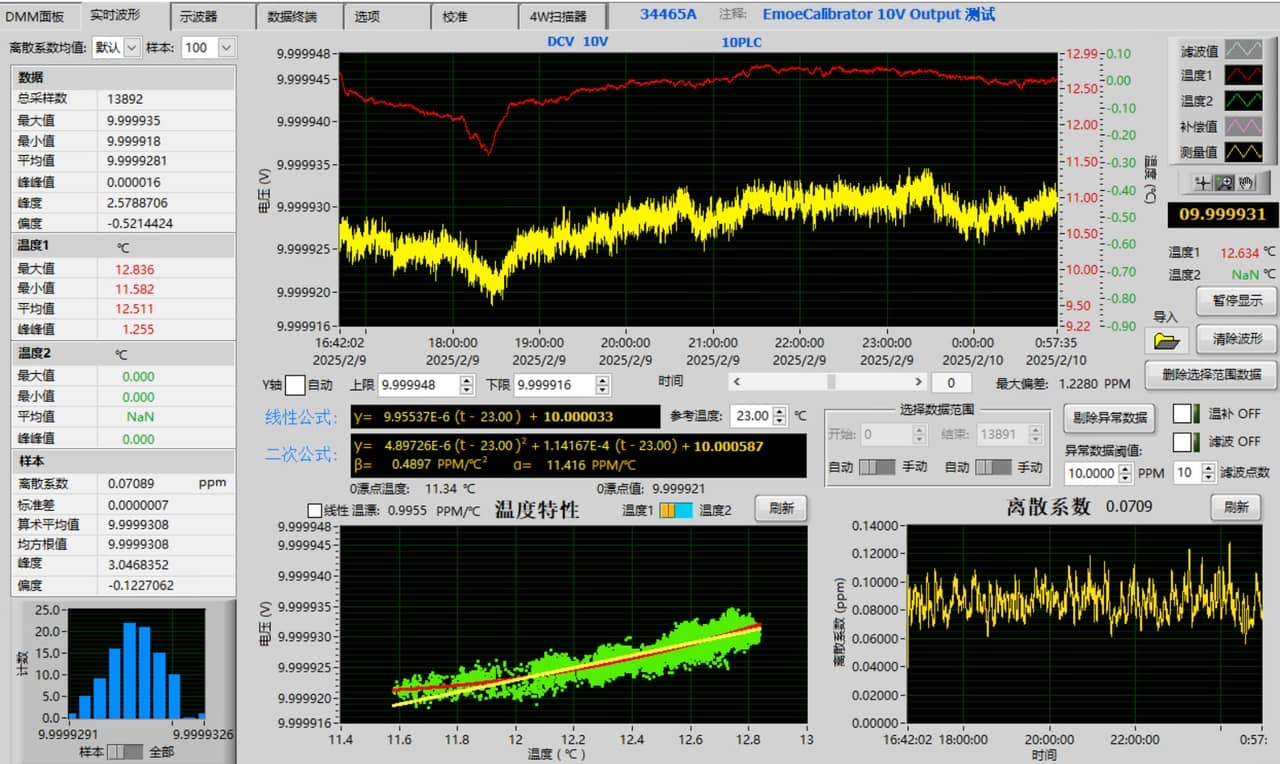Click the 滤波值 gray waveform legend icon
1280x764 pixels.
[x=1244, y=49]
